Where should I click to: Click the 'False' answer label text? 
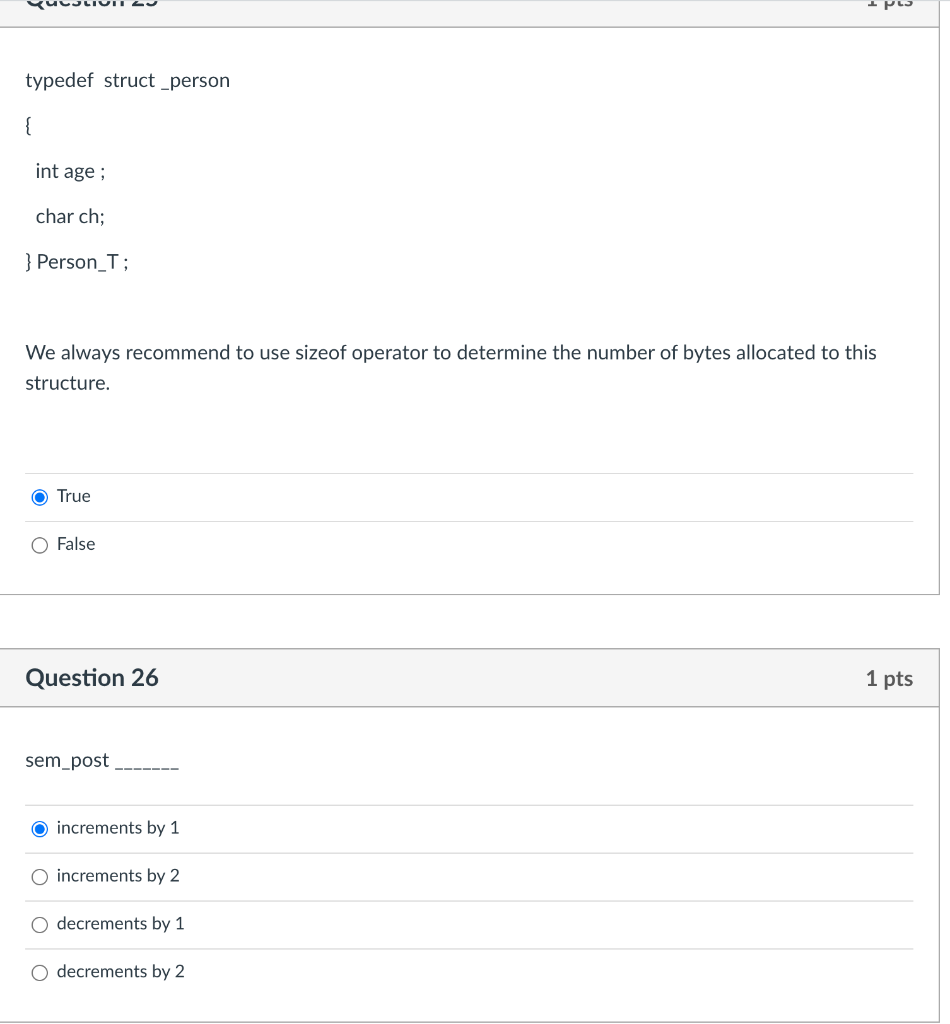click(x=76, y=544)
